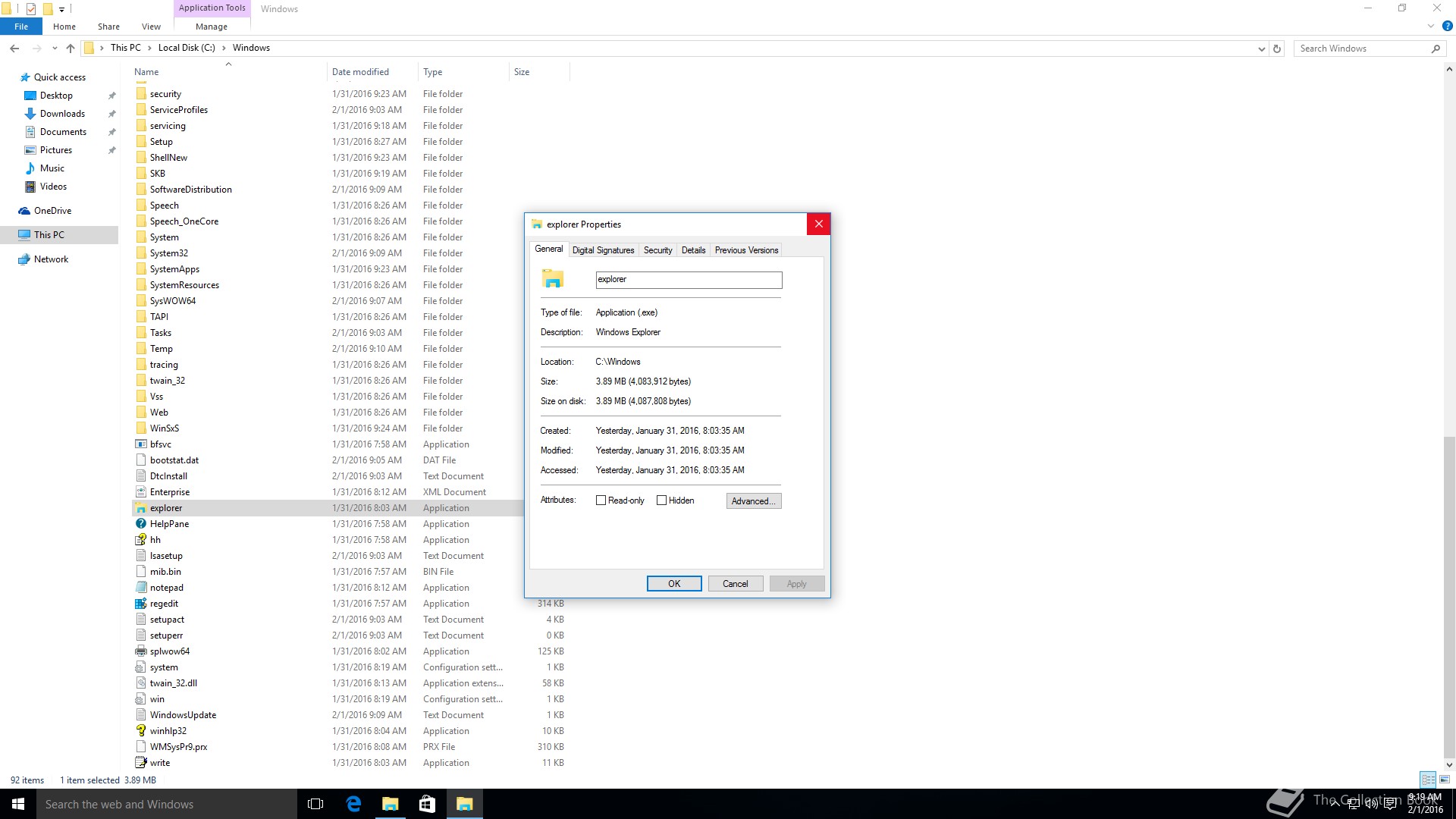Sort by the Date modified column
Screen dimensions: 1456x819
[372, 72]
